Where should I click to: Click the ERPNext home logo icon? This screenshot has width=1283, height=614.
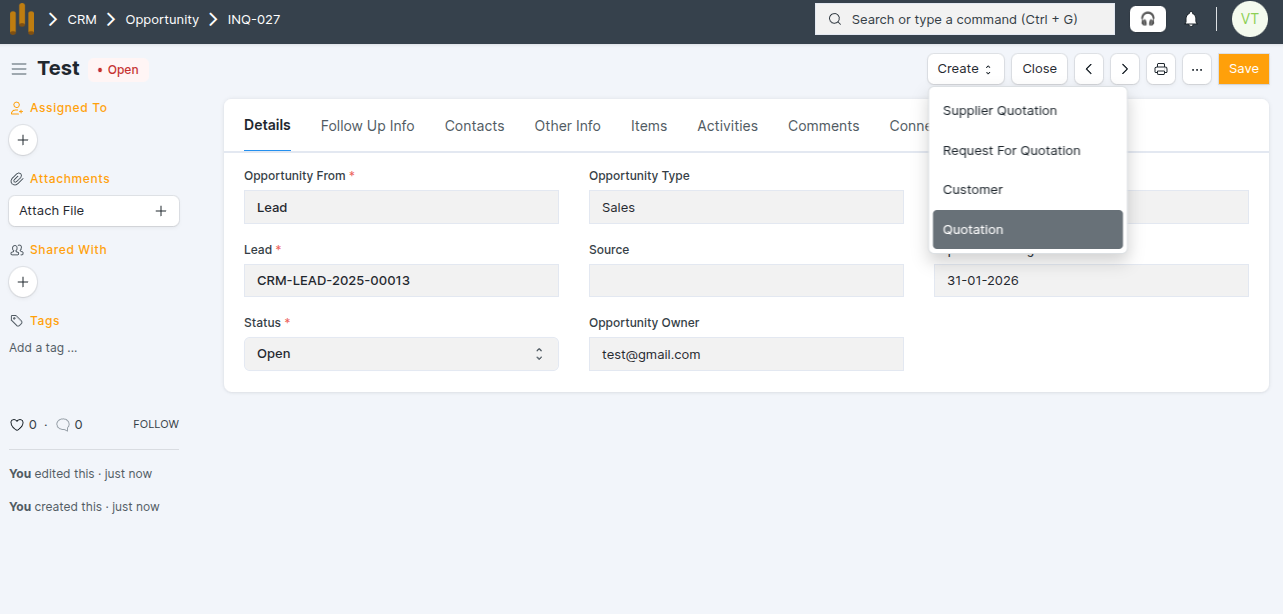coord(22,19)
